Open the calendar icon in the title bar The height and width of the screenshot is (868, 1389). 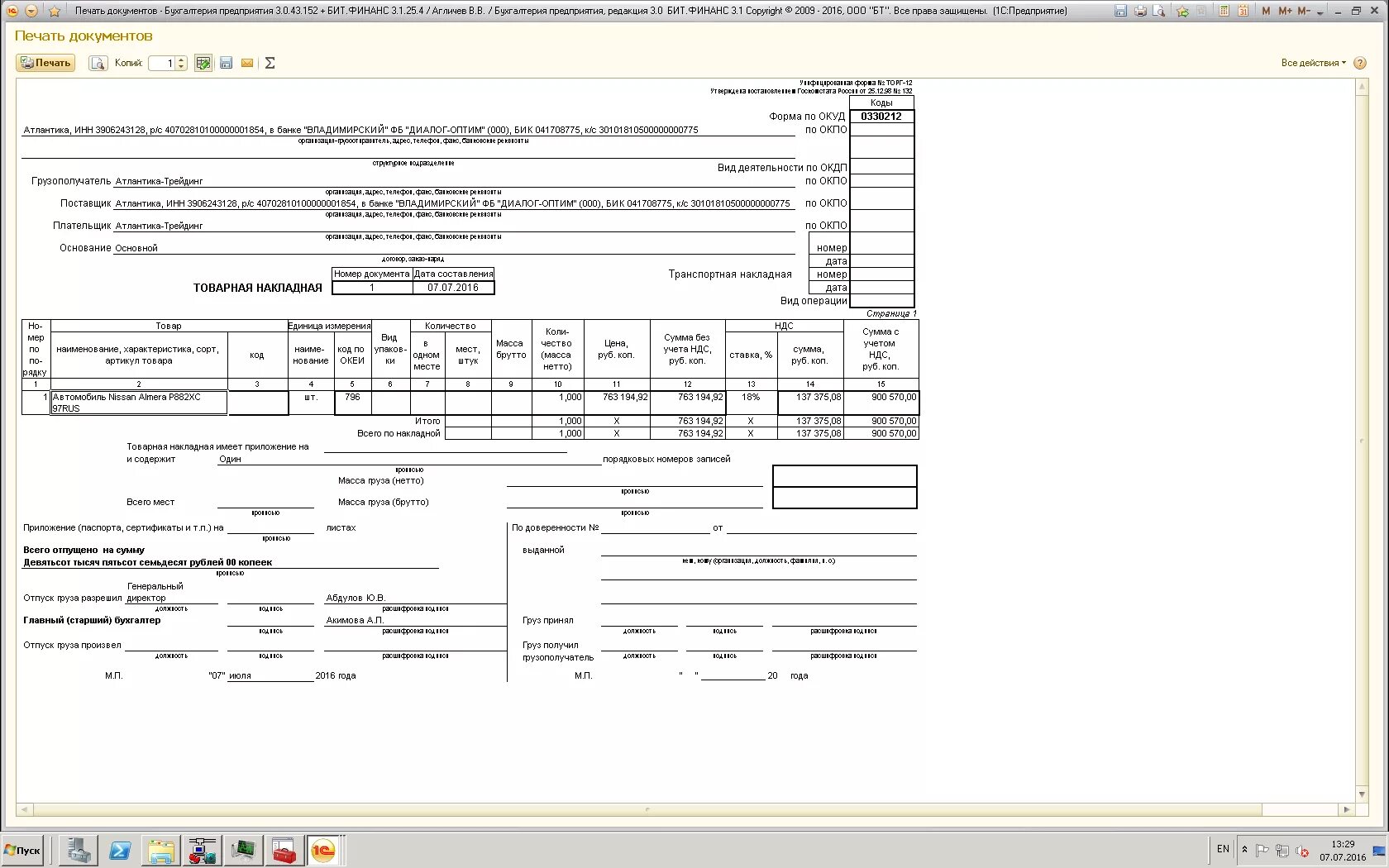click(1243, 11)
